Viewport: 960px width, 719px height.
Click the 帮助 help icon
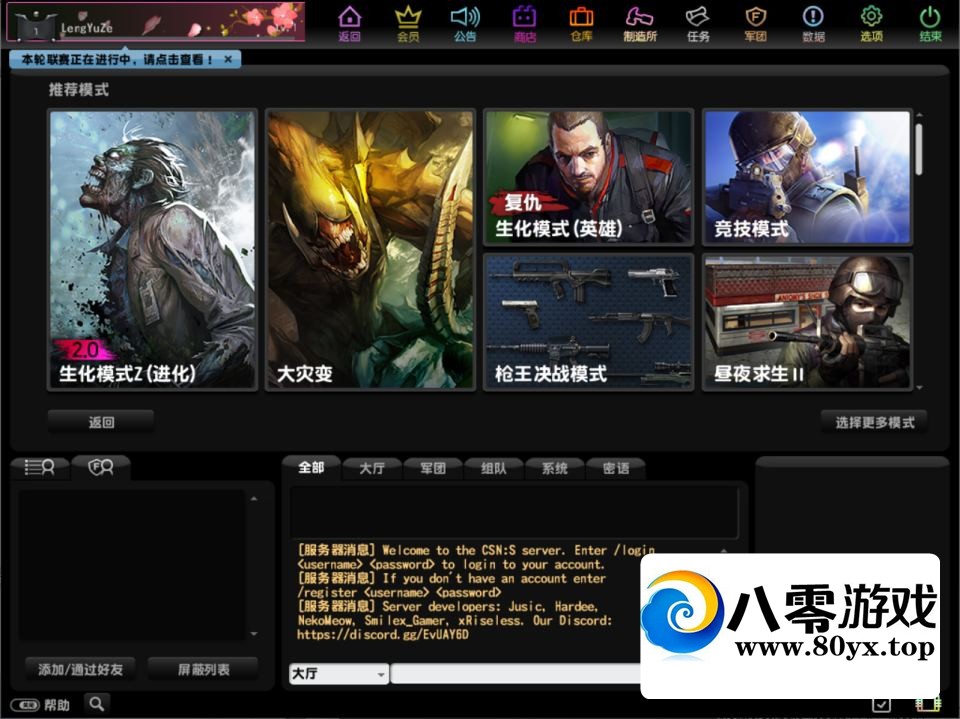click(x=40, y=705)
